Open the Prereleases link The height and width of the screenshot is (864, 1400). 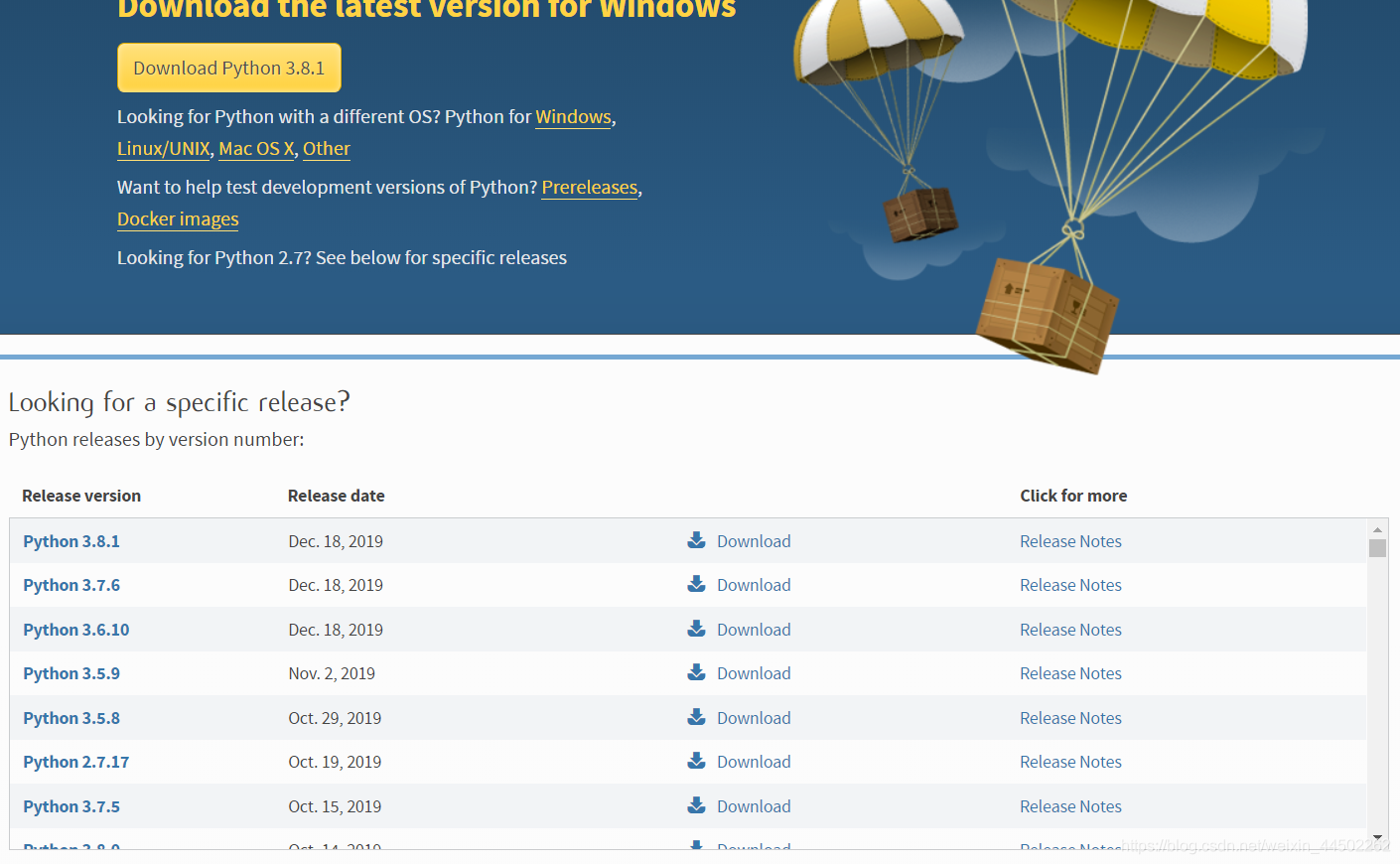tap(590, 188)
